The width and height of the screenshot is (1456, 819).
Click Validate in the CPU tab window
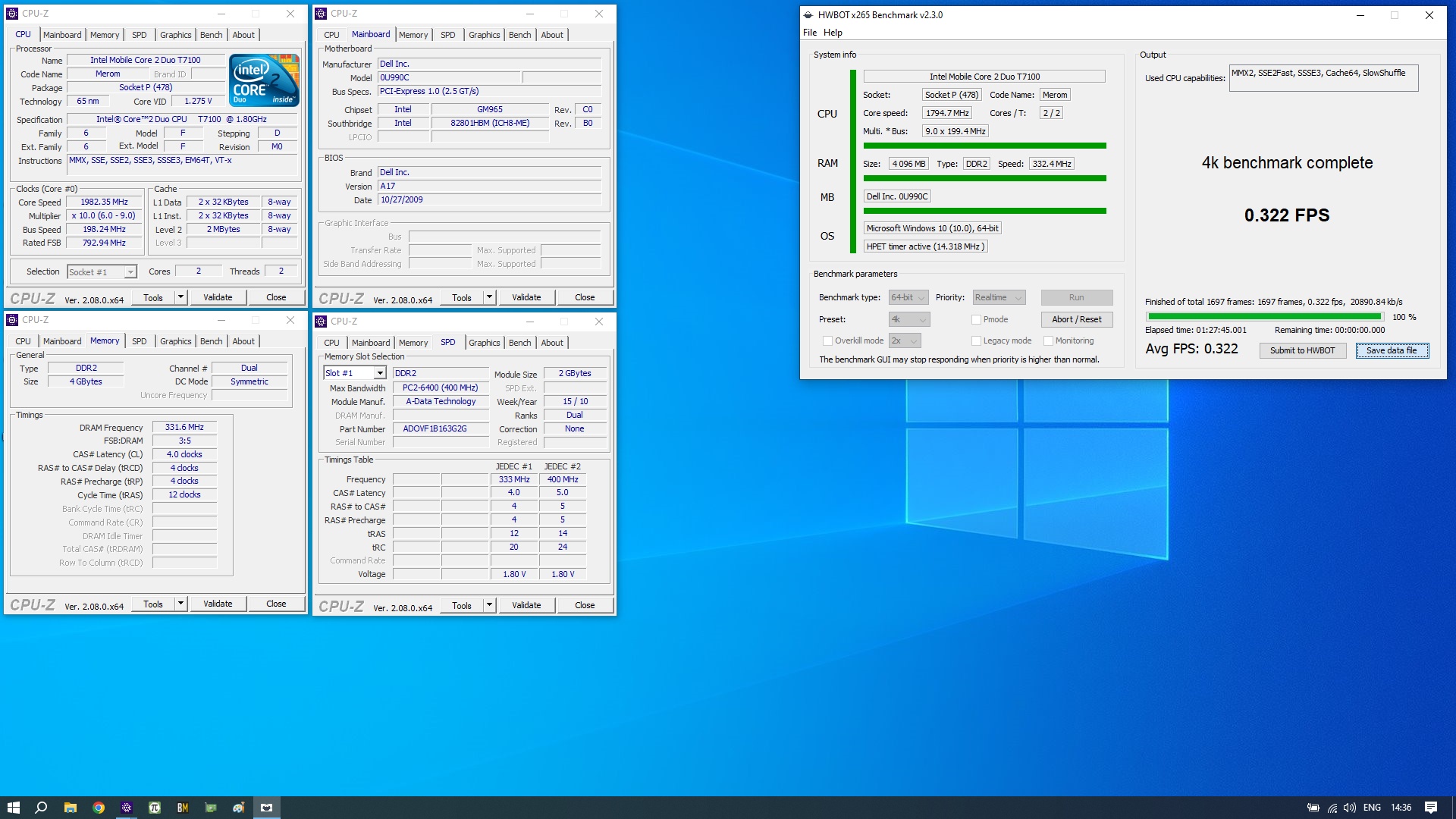coord(218,297)
